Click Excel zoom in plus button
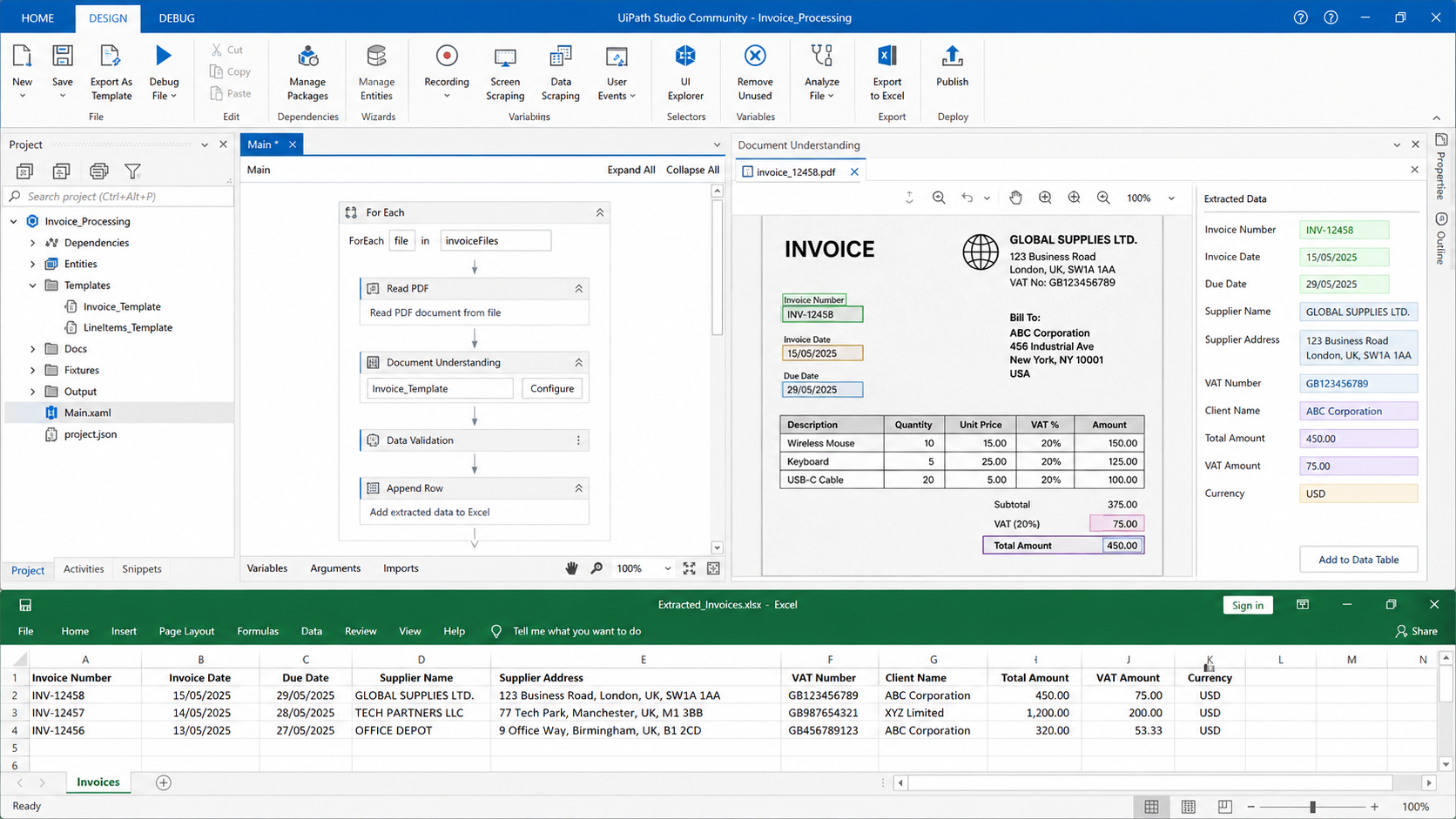The width and height of the screenshot is (1456, 819). [1374, 807]
